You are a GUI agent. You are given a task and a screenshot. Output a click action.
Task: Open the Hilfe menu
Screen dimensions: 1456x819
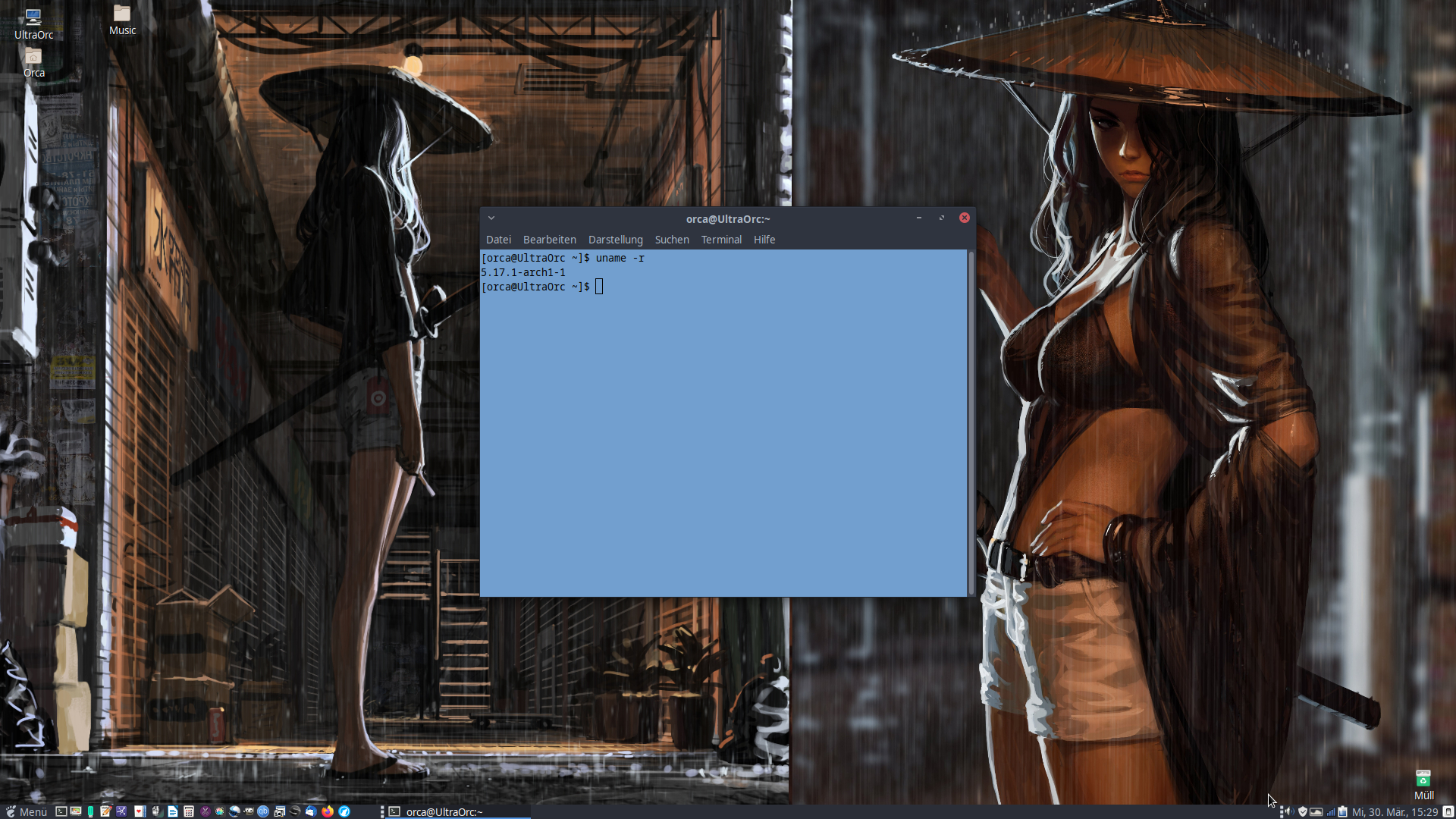coord(764,240)
